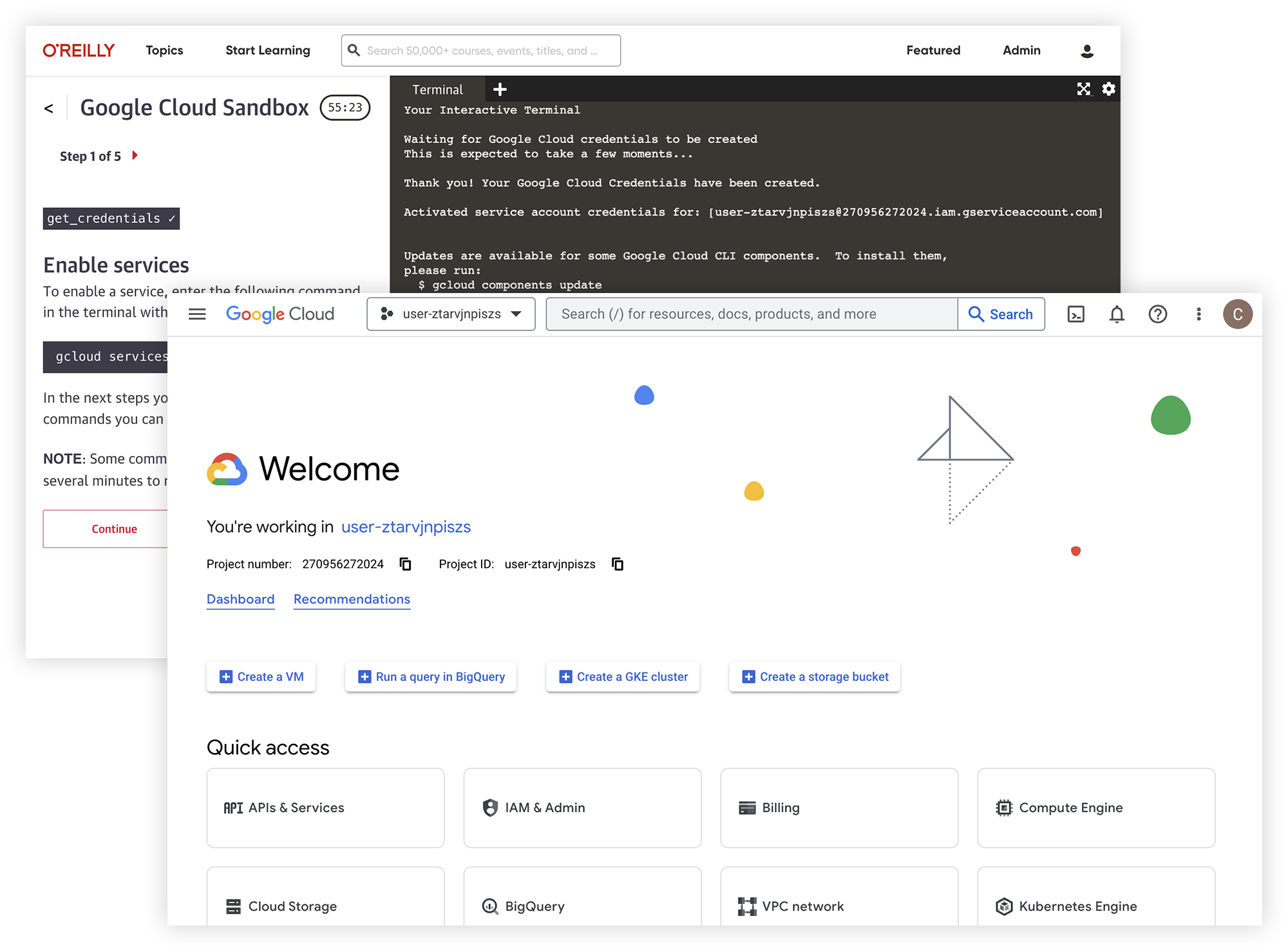Open the VPC network card
The width and height of the screenshot is (1288, 952).
click(x=839, y=897)
